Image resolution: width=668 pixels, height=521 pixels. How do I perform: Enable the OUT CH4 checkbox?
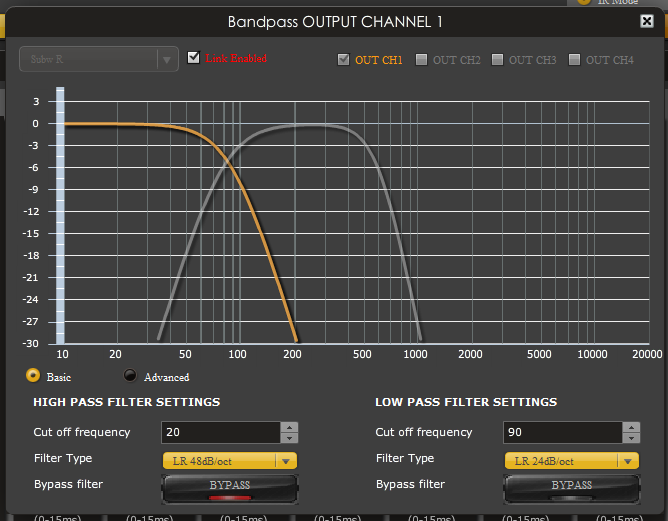574,60
